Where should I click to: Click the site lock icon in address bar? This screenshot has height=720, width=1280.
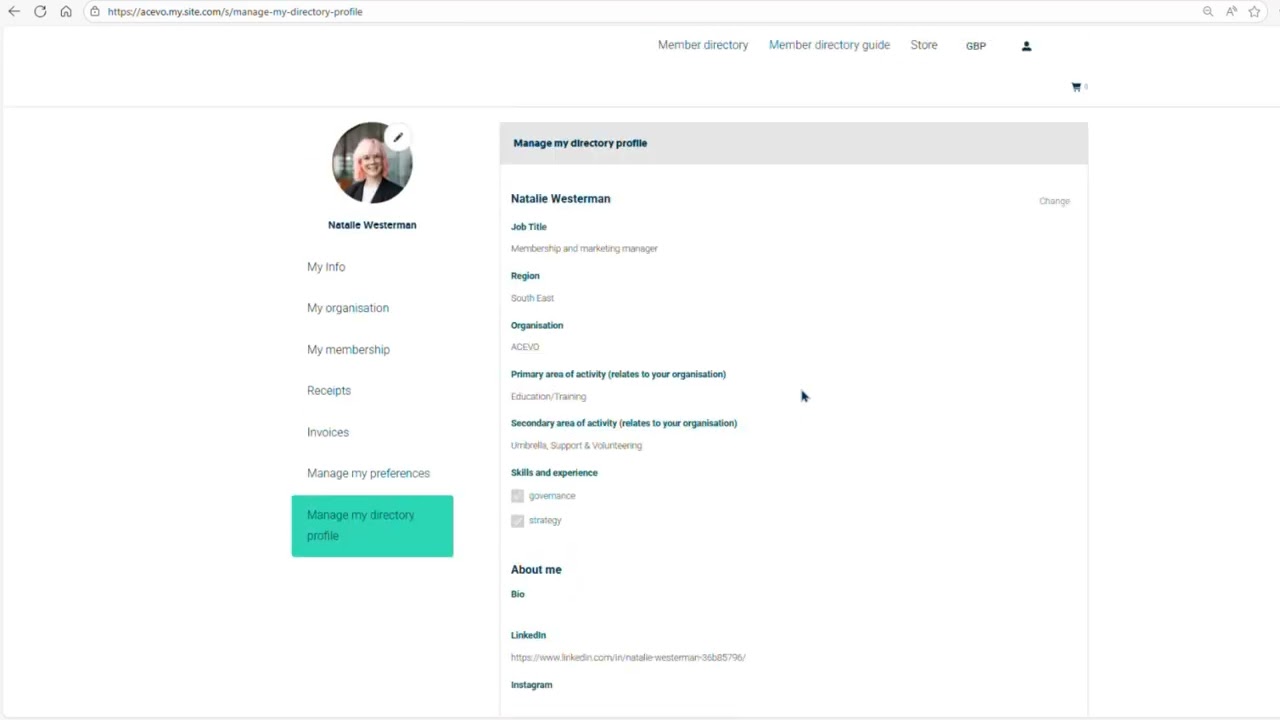[94, 11]
